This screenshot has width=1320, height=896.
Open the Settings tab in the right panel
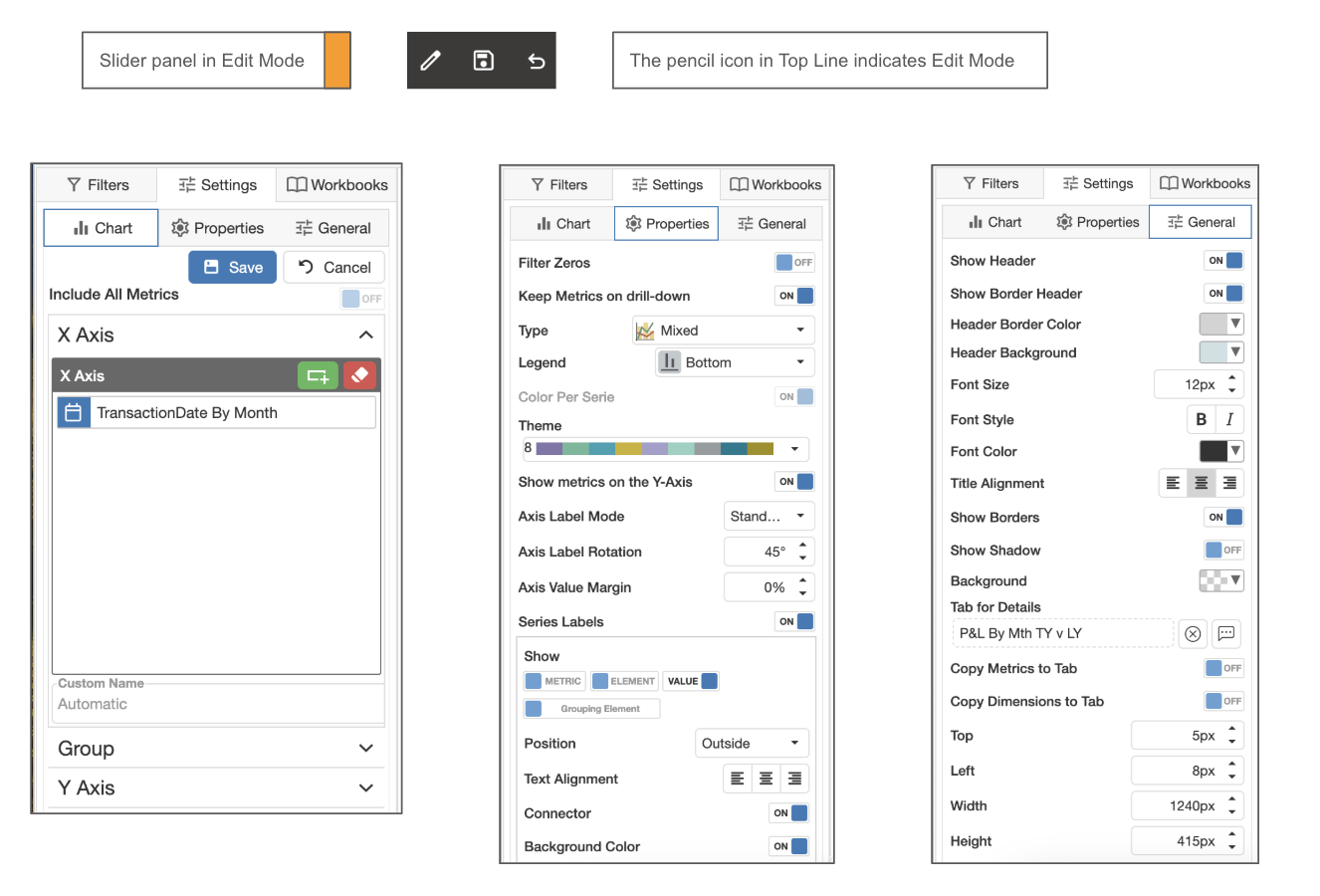tap(1097, 183)
